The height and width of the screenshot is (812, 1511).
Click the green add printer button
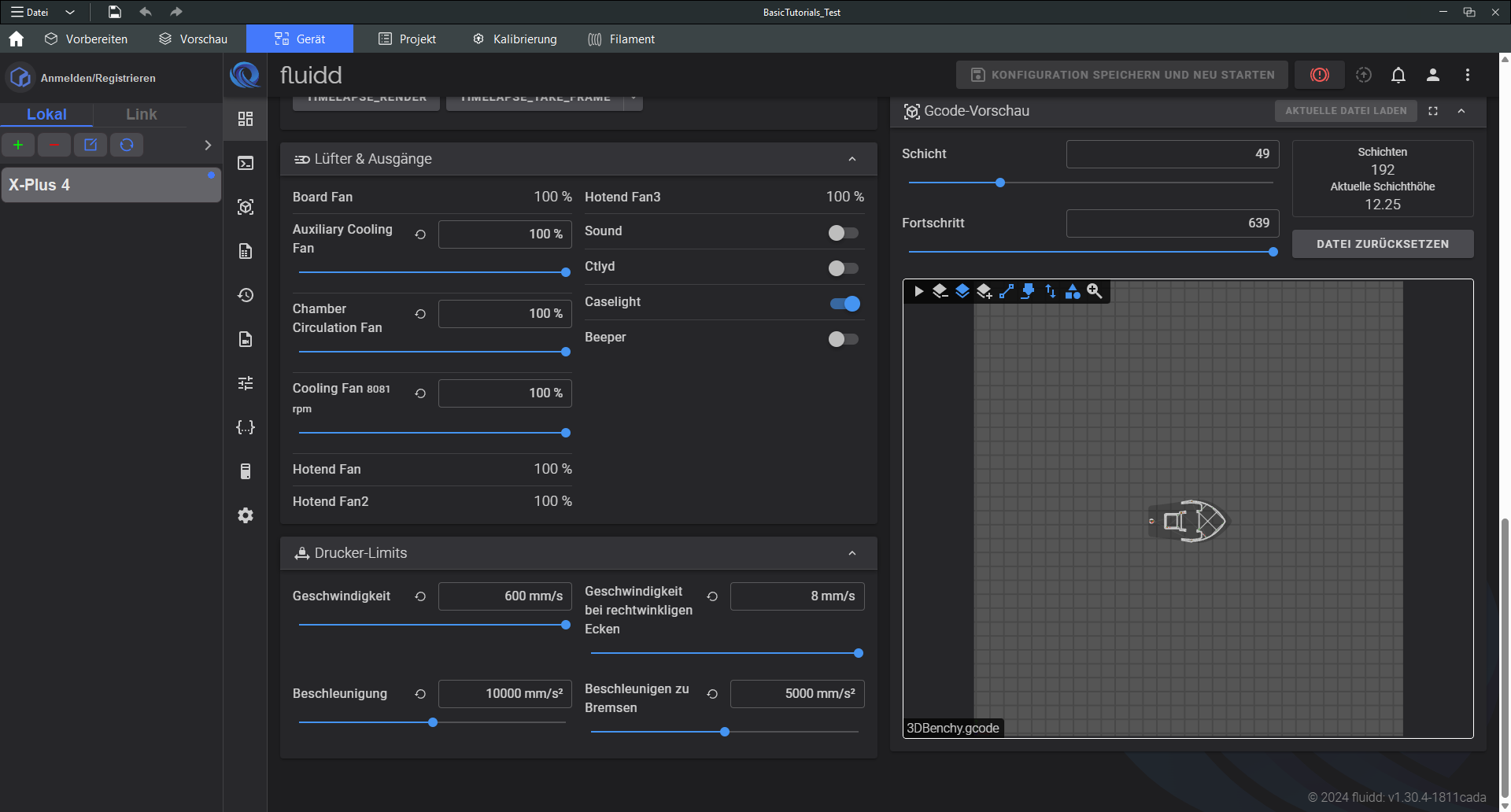18,145
